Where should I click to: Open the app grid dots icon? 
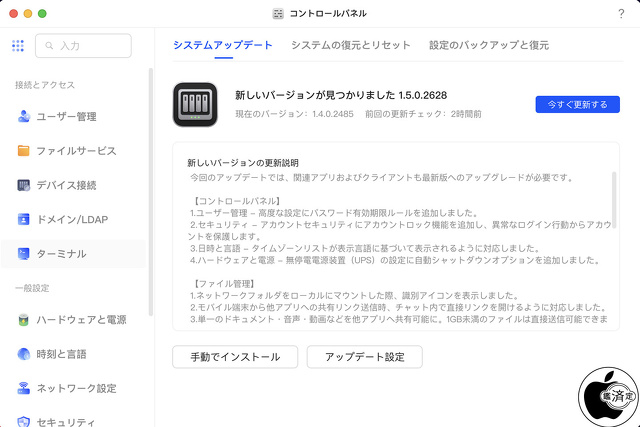pyautogui.click(x=18, y=46)
